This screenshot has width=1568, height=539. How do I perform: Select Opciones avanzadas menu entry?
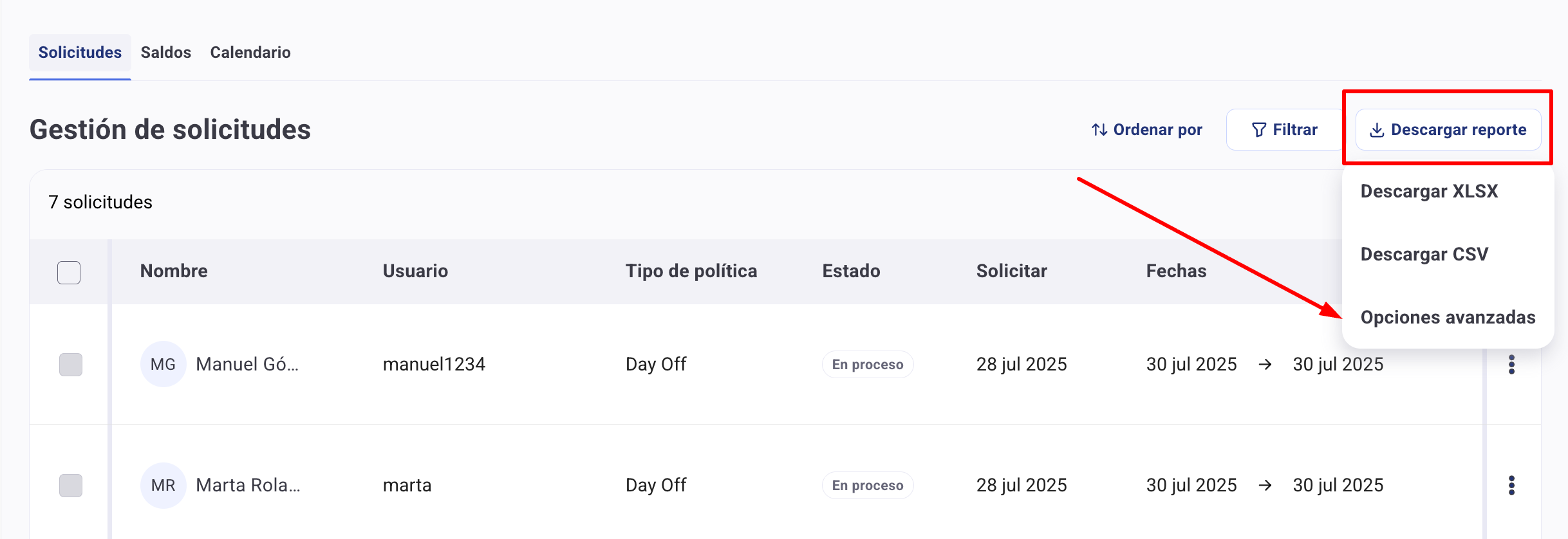1448,318
